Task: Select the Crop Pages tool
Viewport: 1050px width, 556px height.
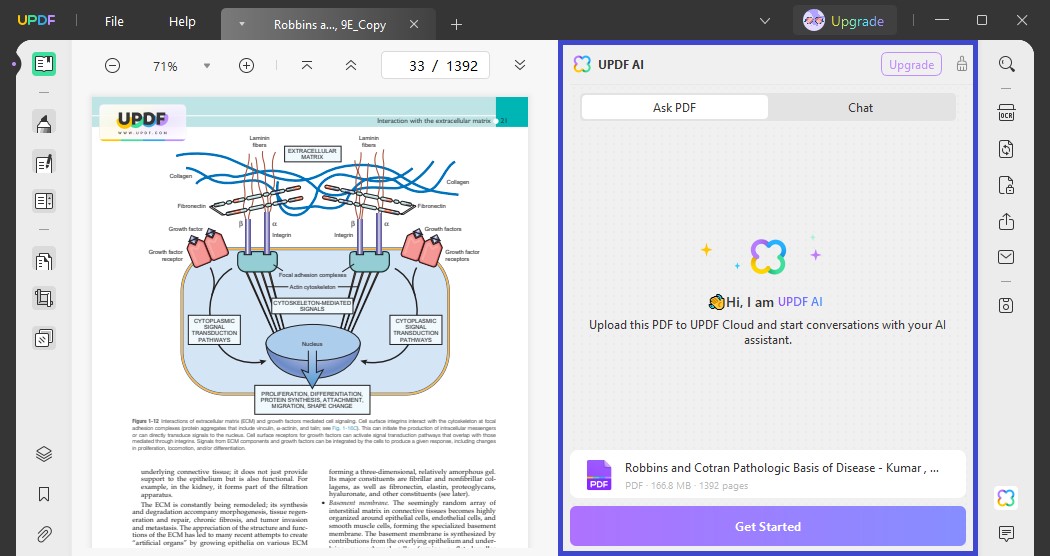Action: point(44,298)
